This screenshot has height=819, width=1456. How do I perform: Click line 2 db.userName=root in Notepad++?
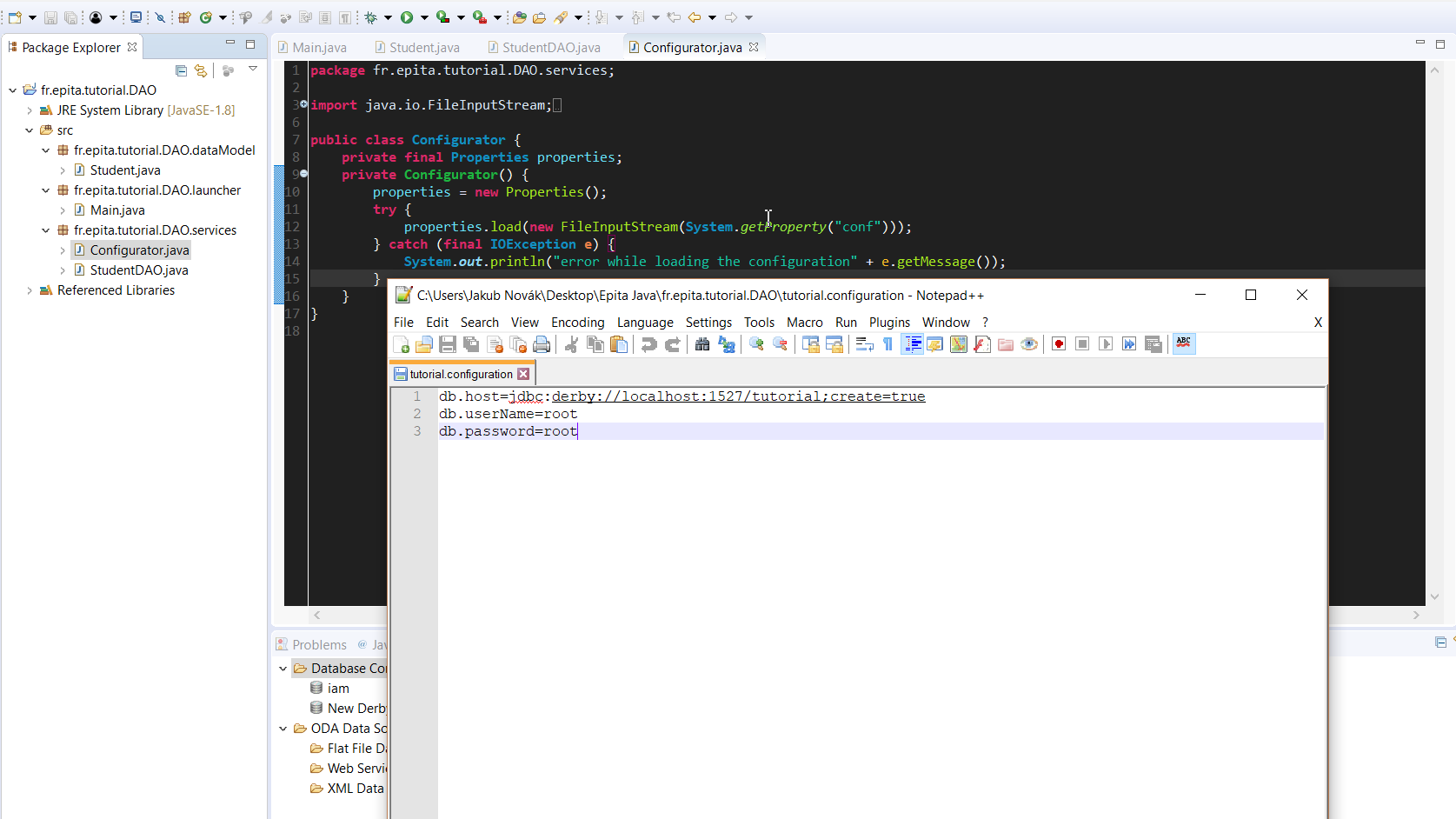pos(508,414)
